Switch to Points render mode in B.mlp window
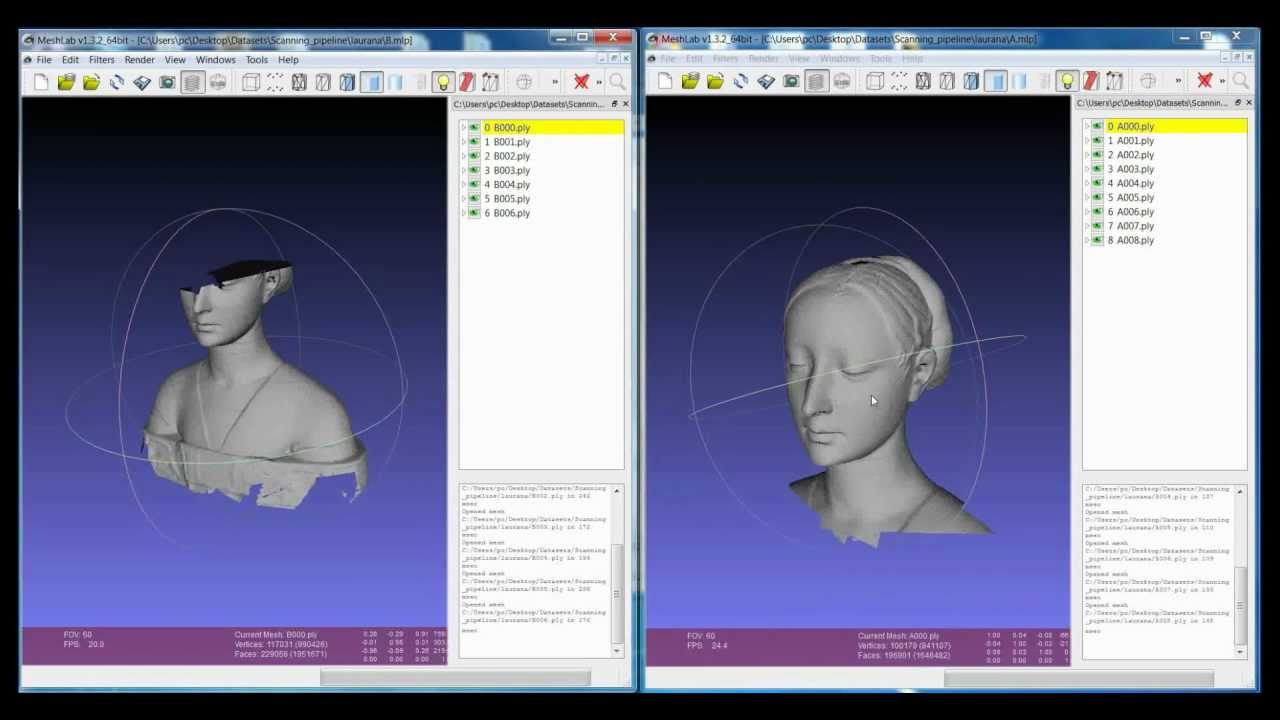Image resolution: width=1280 pixels, height=720 pixels. click(x=275, y=82)
